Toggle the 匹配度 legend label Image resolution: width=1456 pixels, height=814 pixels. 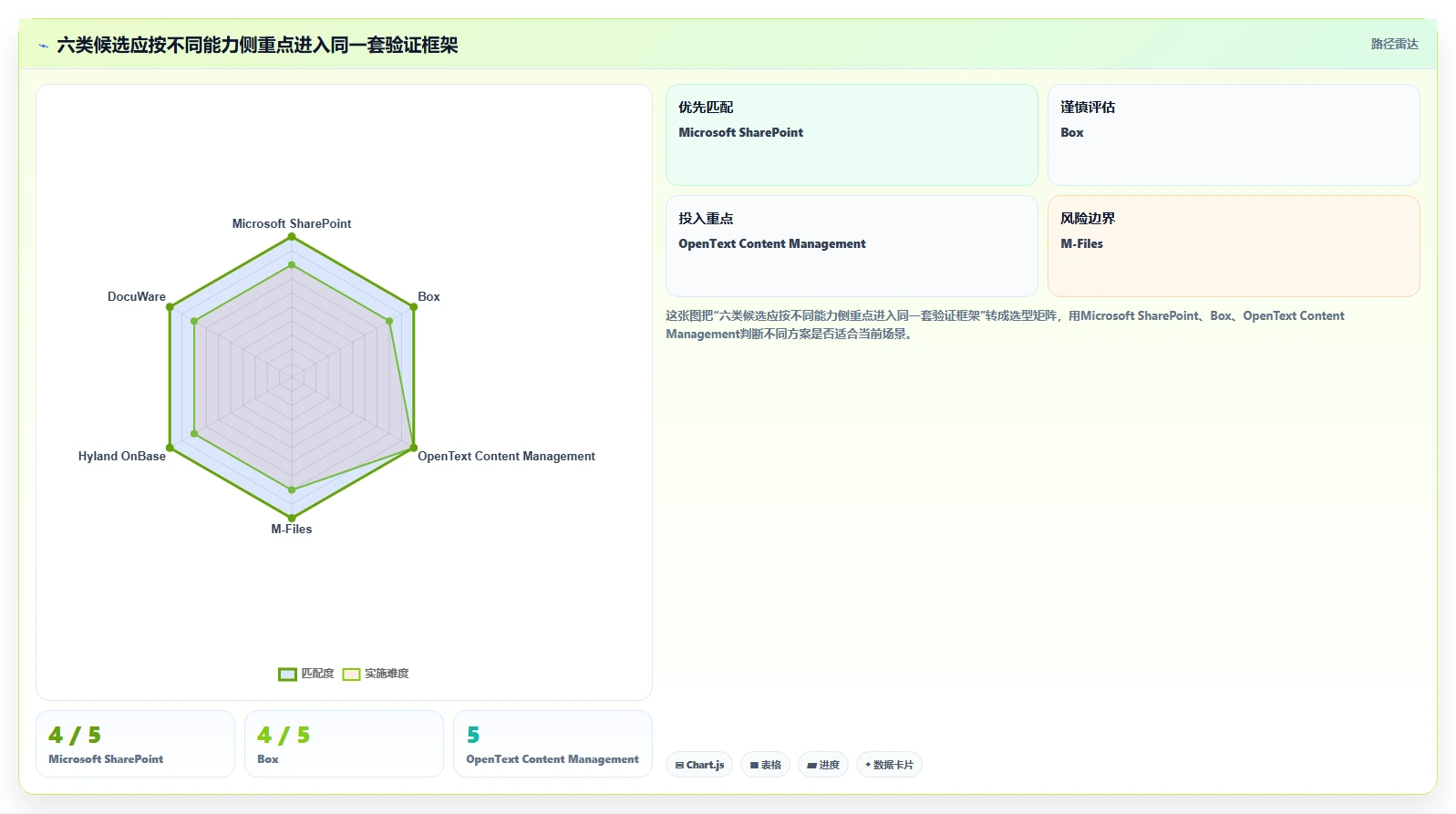pos(317,674)
